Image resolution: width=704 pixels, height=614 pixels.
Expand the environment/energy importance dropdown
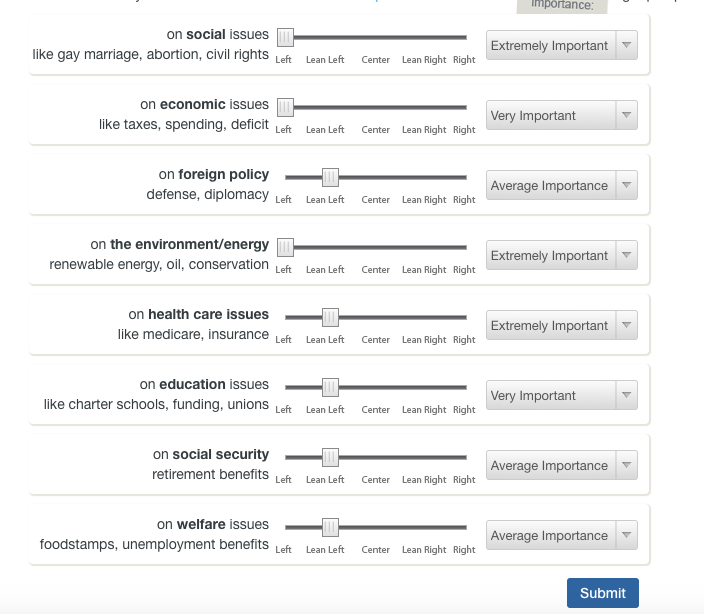point(562,256)
